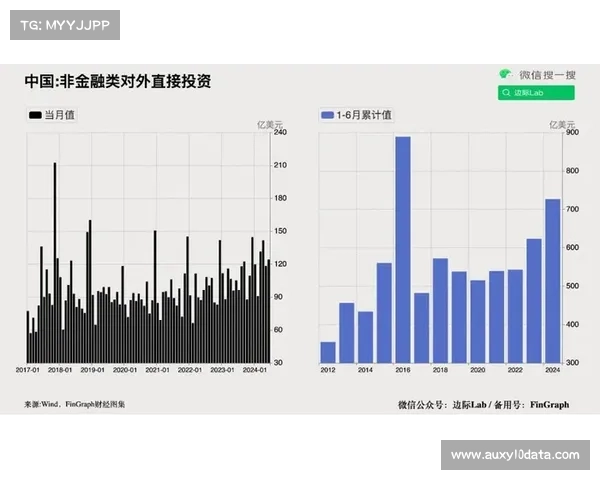600x480 pixels.
Task: Click the magnifier icon in green search box
Action: tap(506, 93)
